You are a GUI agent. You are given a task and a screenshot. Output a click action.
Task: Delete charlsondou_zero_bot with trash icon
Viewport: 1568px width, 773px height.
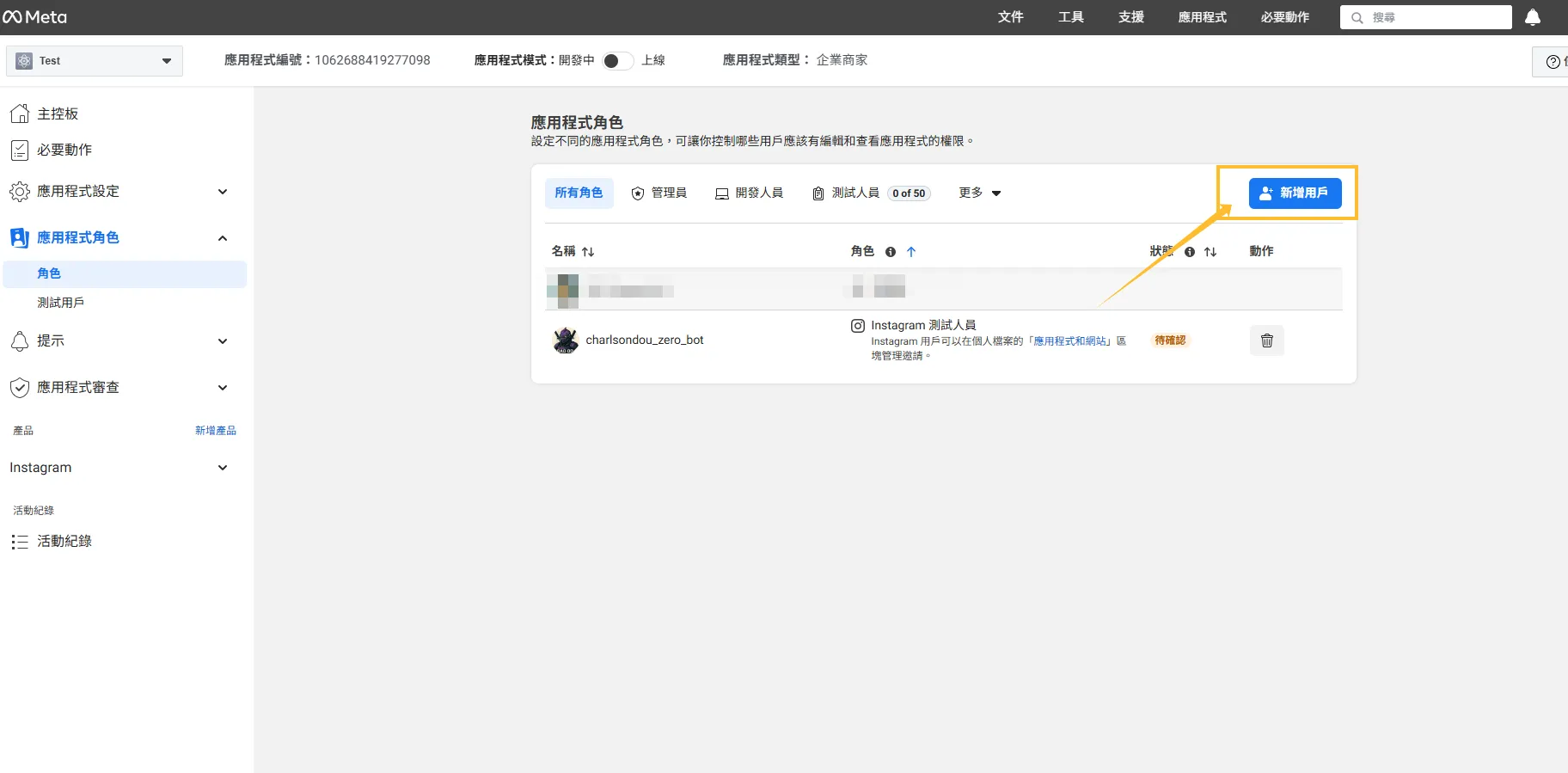click(1266, 340)
